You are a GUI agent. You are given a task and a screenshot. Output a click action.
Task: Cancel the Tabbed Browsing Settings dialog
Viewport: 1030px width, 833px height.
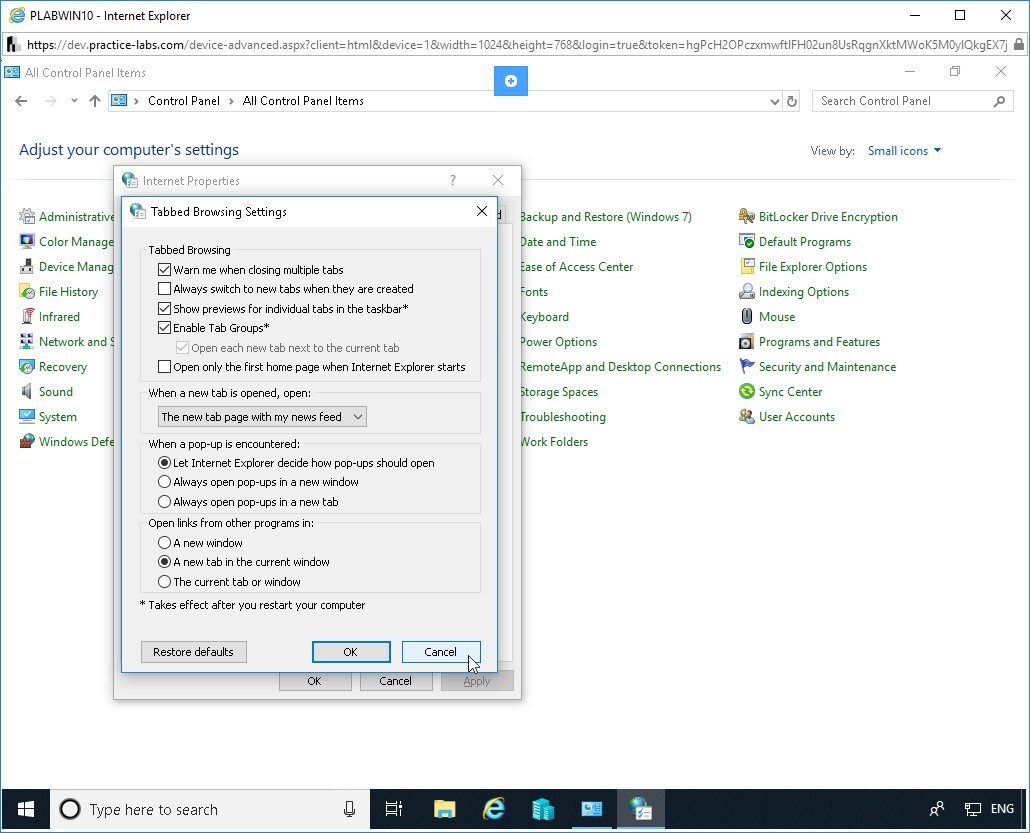pos(441,652)
